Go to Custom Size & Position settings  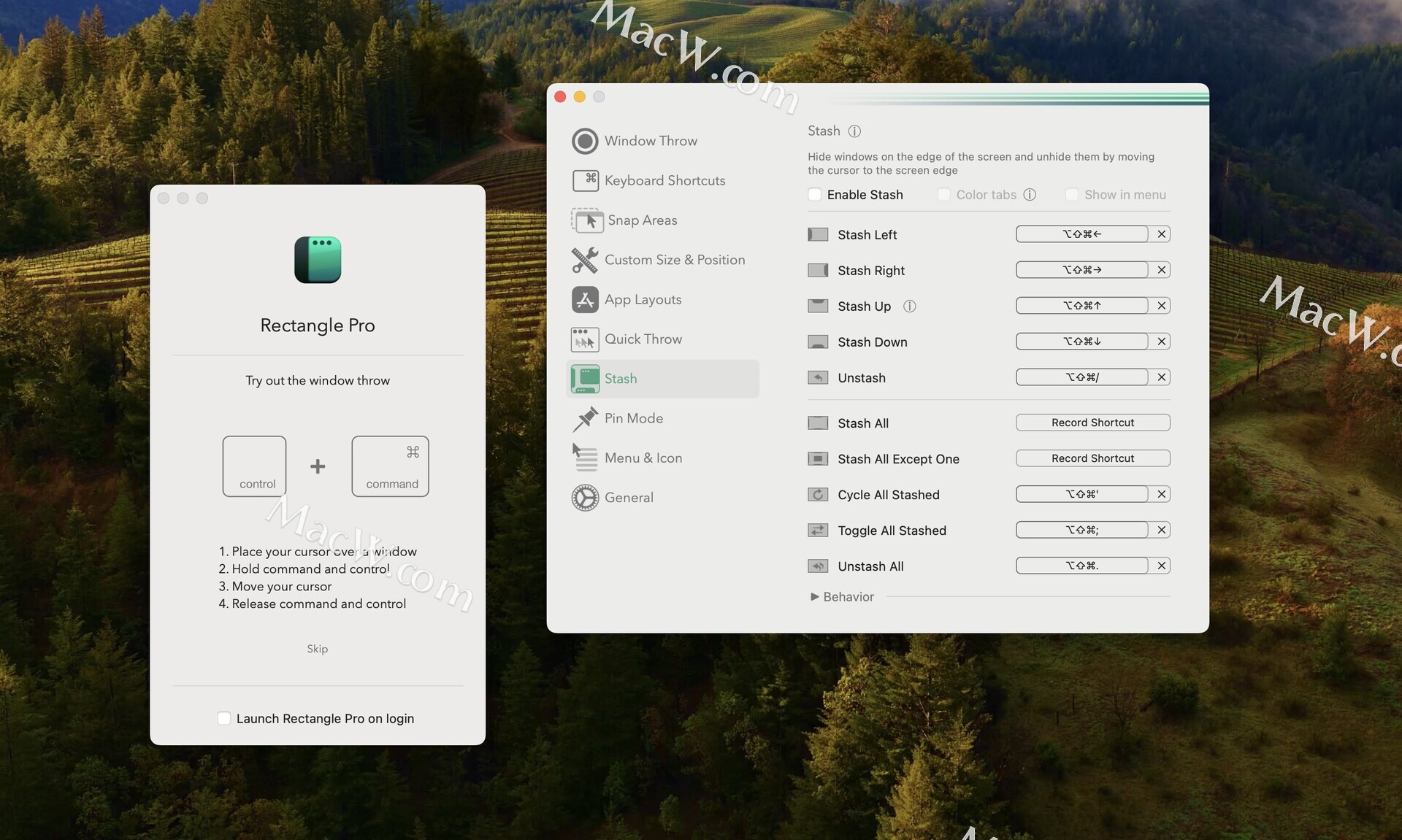click(x=663, y=260)
